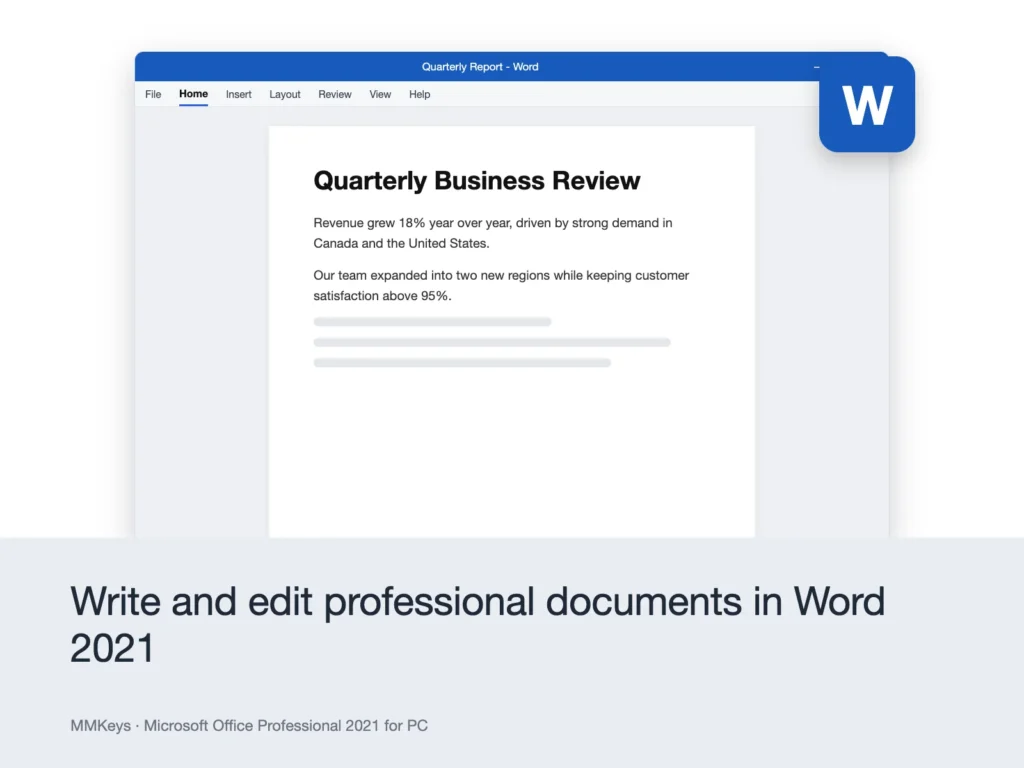This screenshot has height=768, width=1024.
Task: Open the File tab
Action: tap(153, 94)
